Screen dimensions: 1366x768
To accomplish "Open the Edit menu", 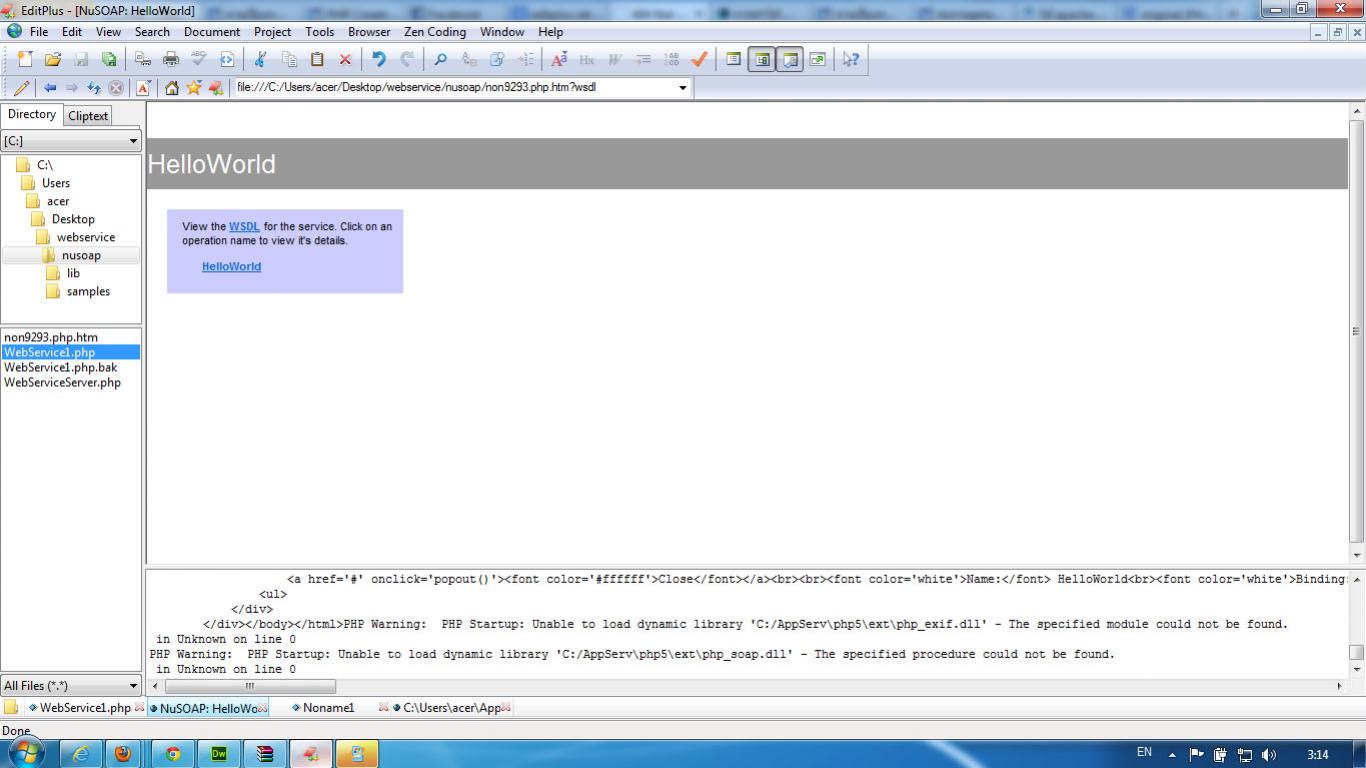I will [x=72, y=31].
